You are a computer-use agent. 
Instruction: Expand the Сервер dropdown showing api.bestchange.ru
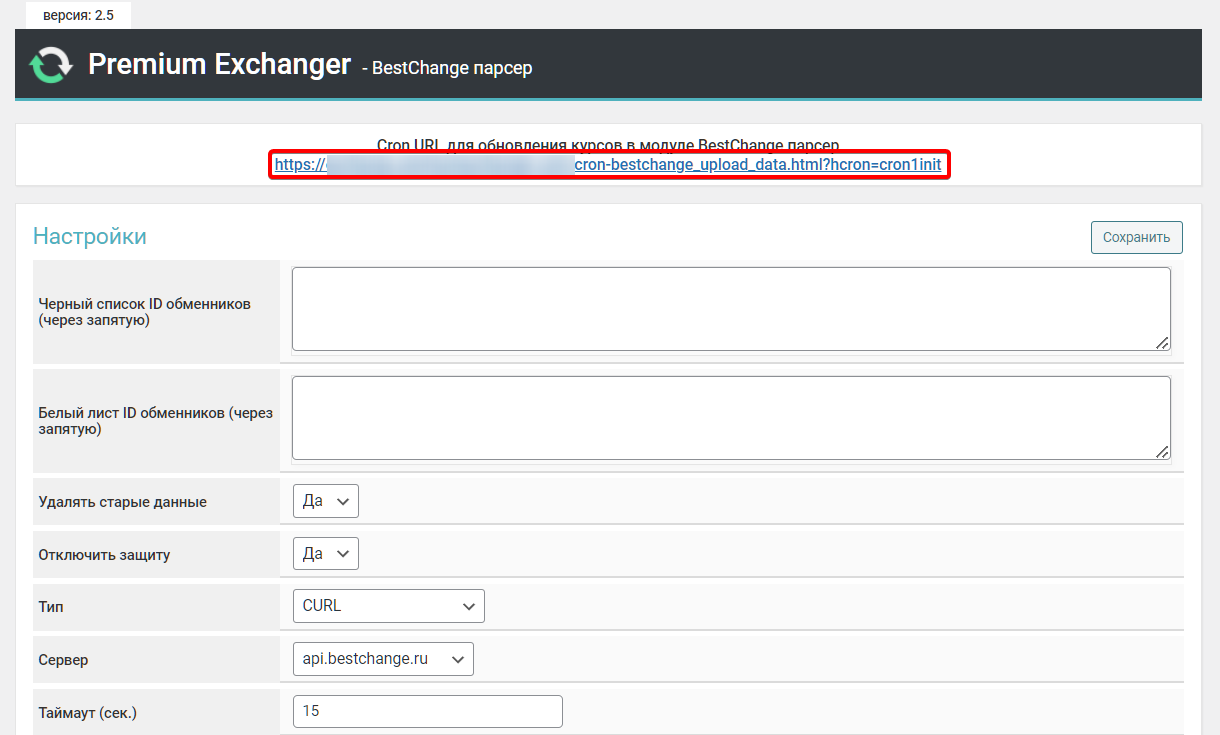tap(383, 659)
